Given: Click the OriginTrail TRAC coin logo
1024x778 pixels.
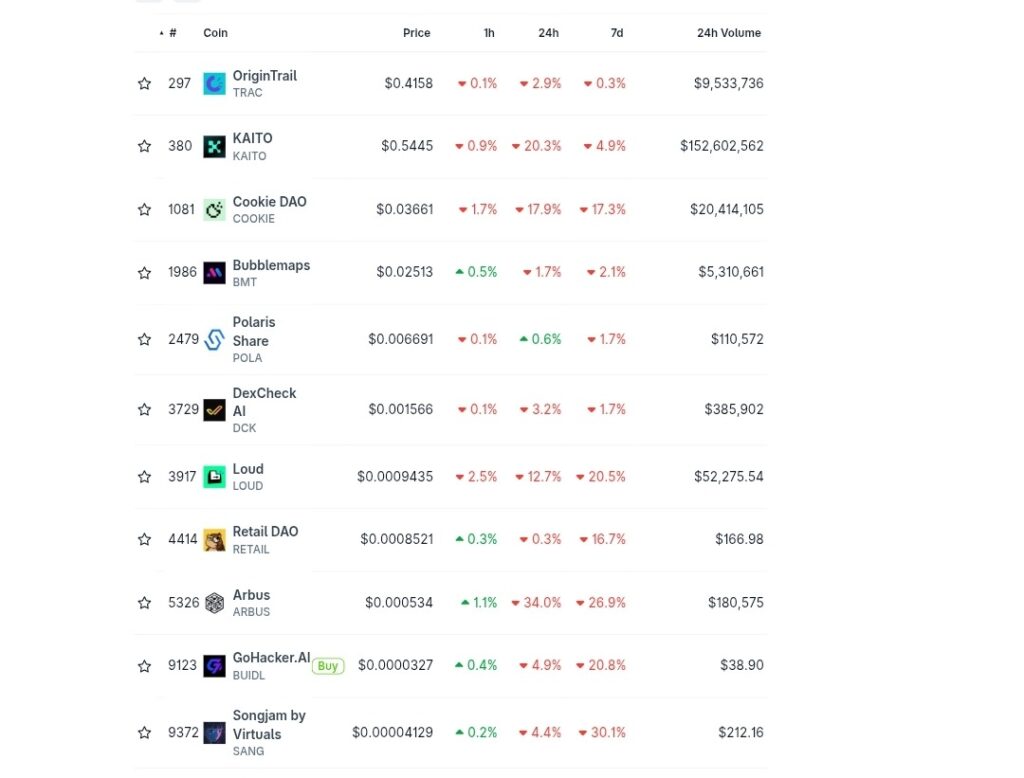Looking at the screenshot, I should [x=214, y=83].
